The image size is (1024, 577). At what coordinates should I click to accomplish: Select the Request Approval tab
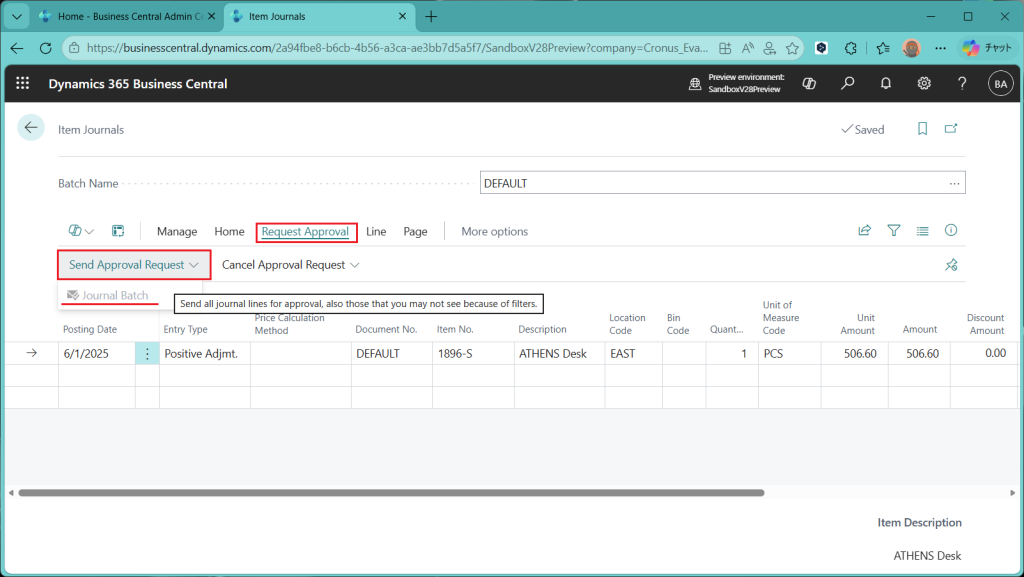pyautogui.click(x=305, y=231)
